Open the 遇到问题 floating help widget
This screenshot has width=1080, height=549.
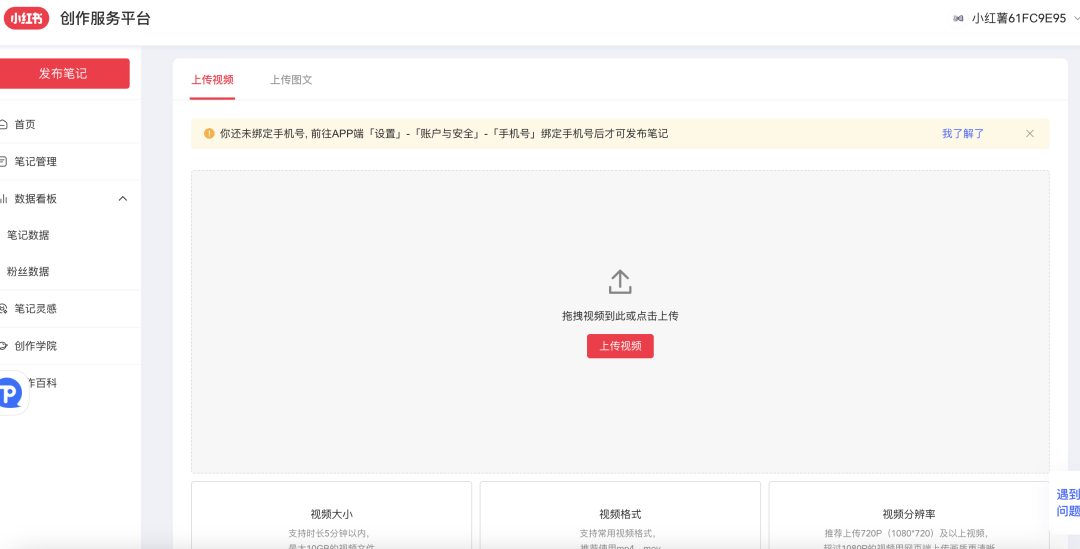point(1067,502)
